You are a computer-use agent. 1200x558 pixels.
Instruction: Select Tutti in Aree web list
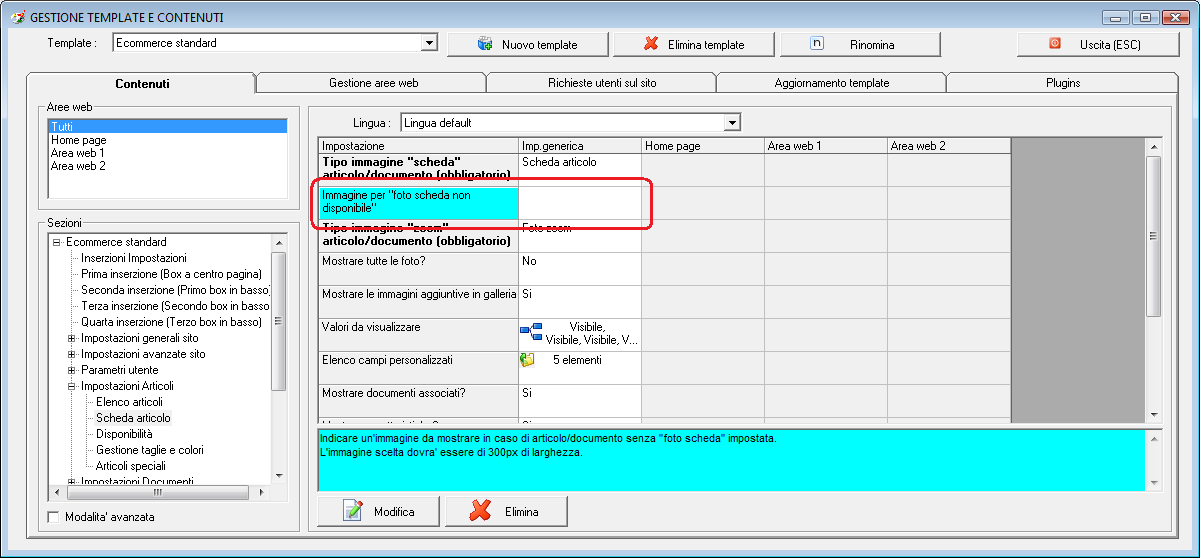168,127
